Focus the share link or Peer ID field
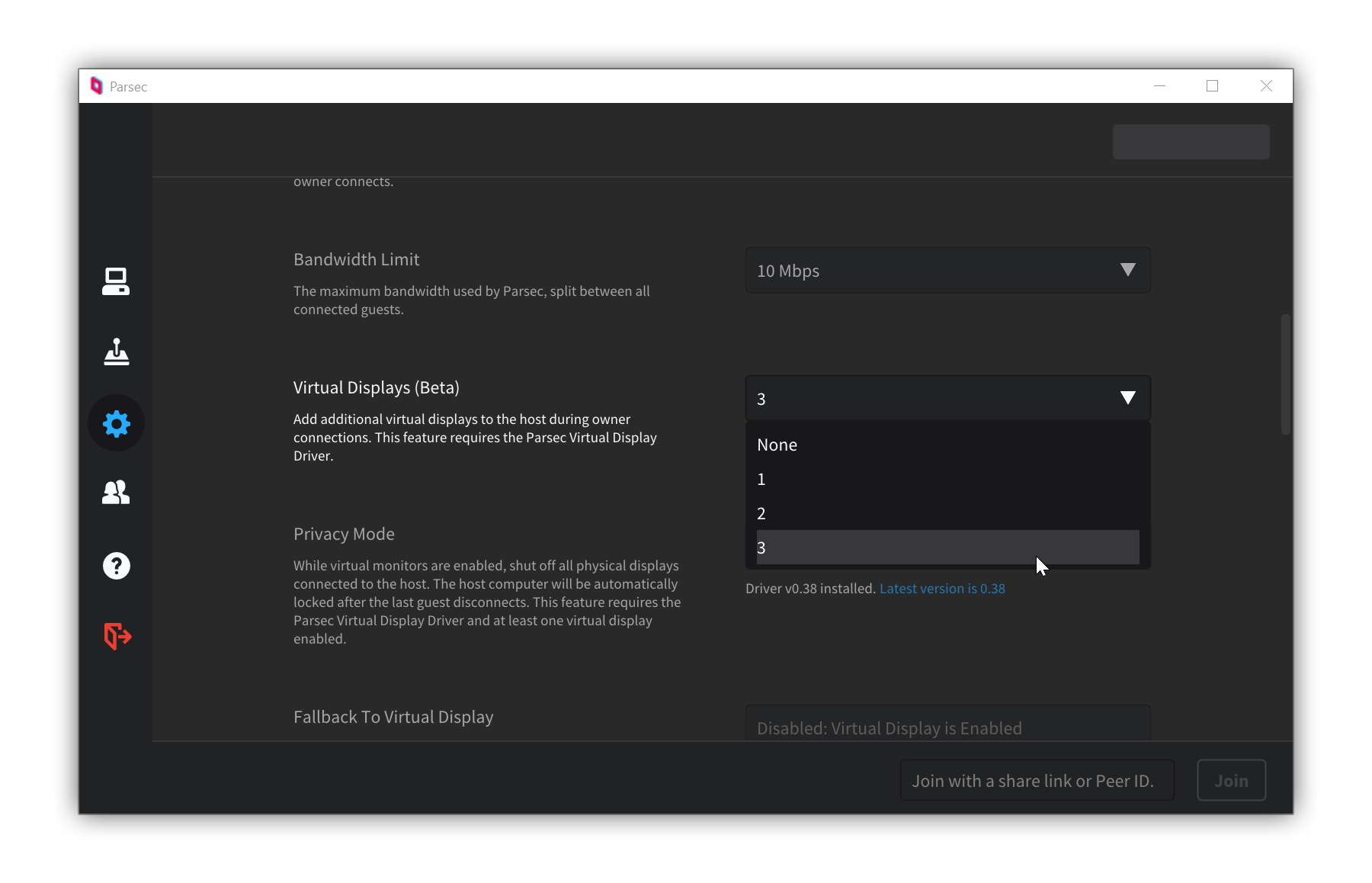 pos(1037,780)
